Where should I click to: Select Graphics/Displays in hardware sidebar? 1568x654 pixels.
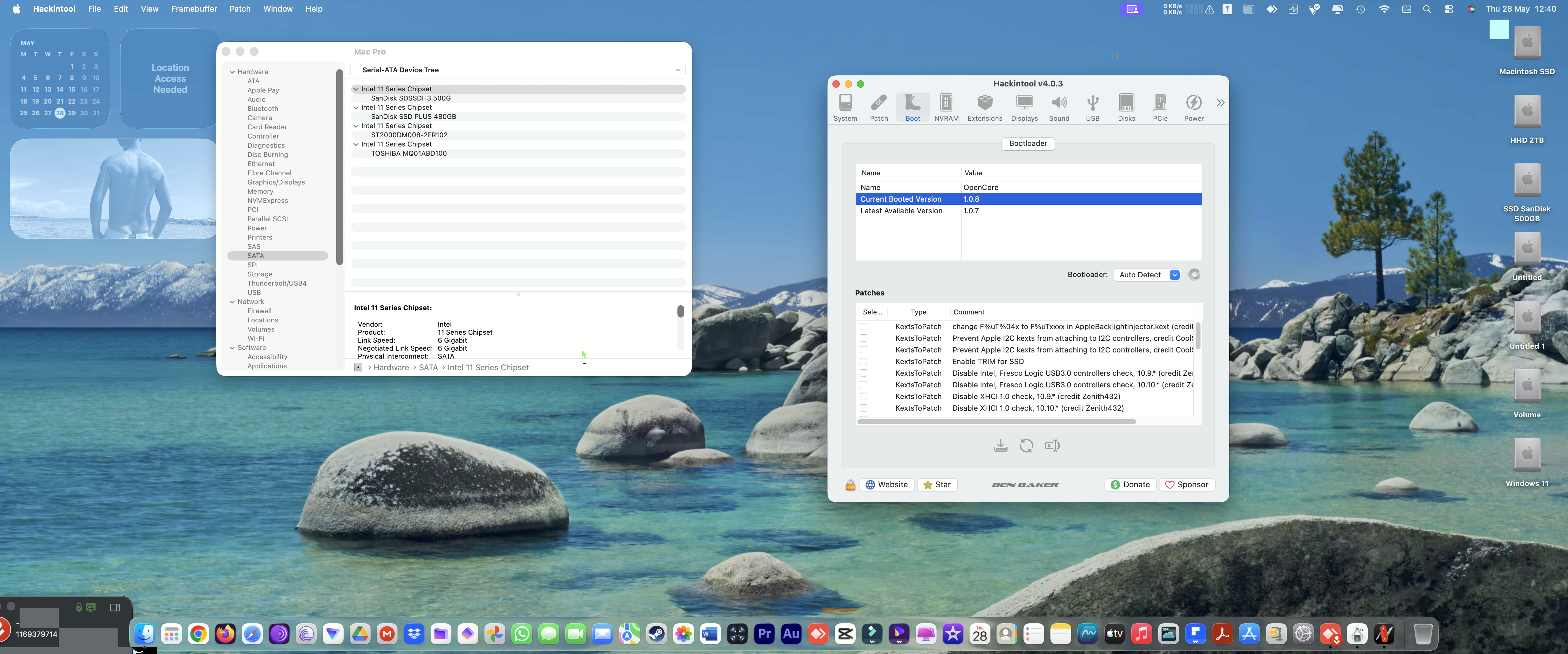pos(276,182)
